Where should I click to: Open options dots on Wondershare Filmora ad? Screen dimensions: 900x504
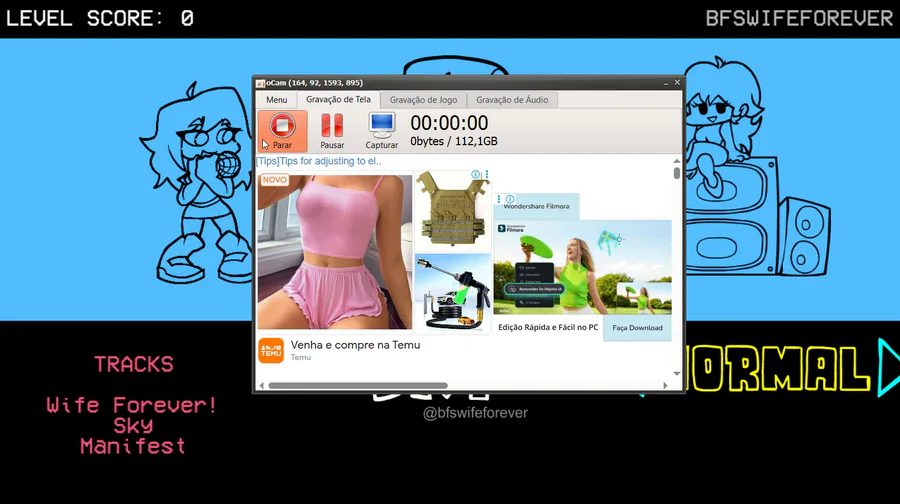pos(498,199)
